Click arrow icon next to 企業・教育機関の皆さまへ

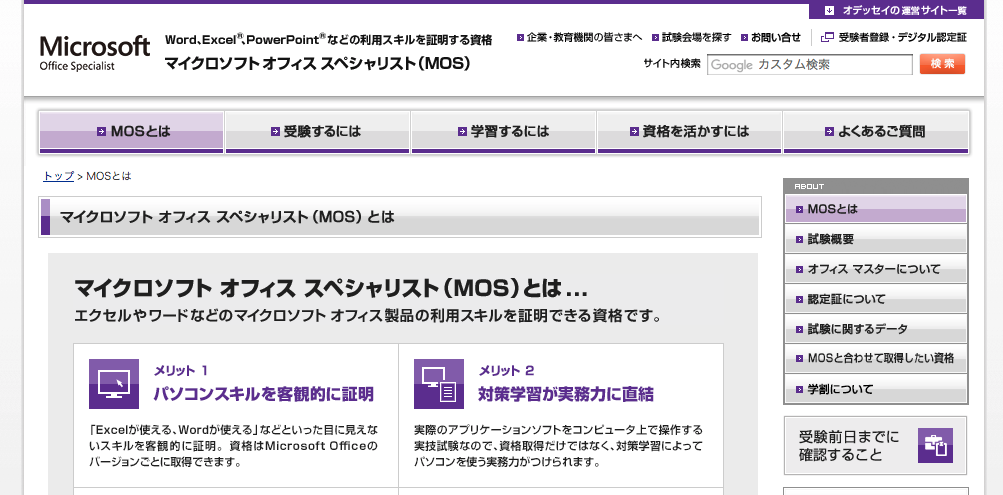pos(521,38)
